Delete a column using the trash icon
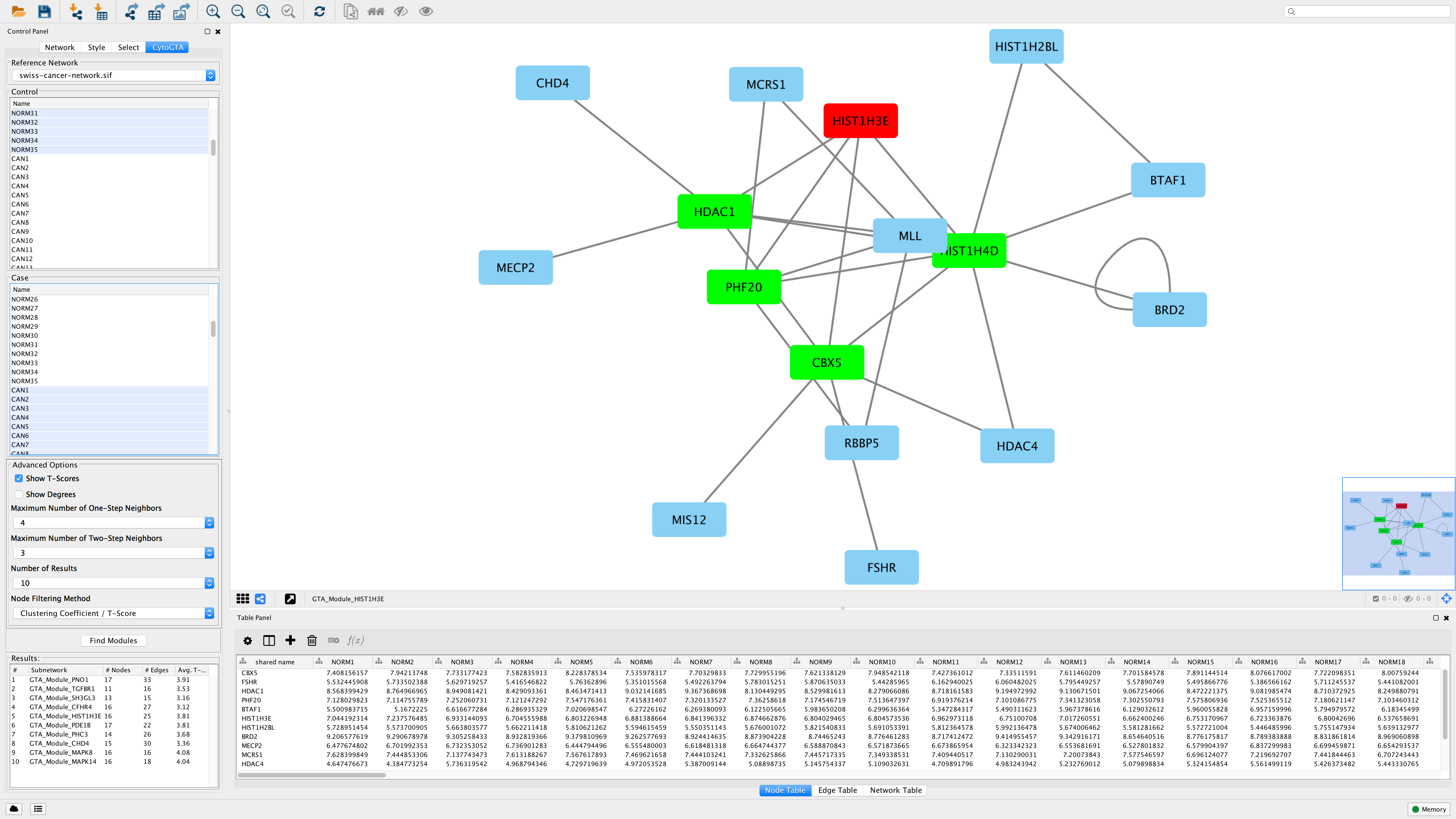Viewport: 1456px width, 819px height. [x=312, y=640]
